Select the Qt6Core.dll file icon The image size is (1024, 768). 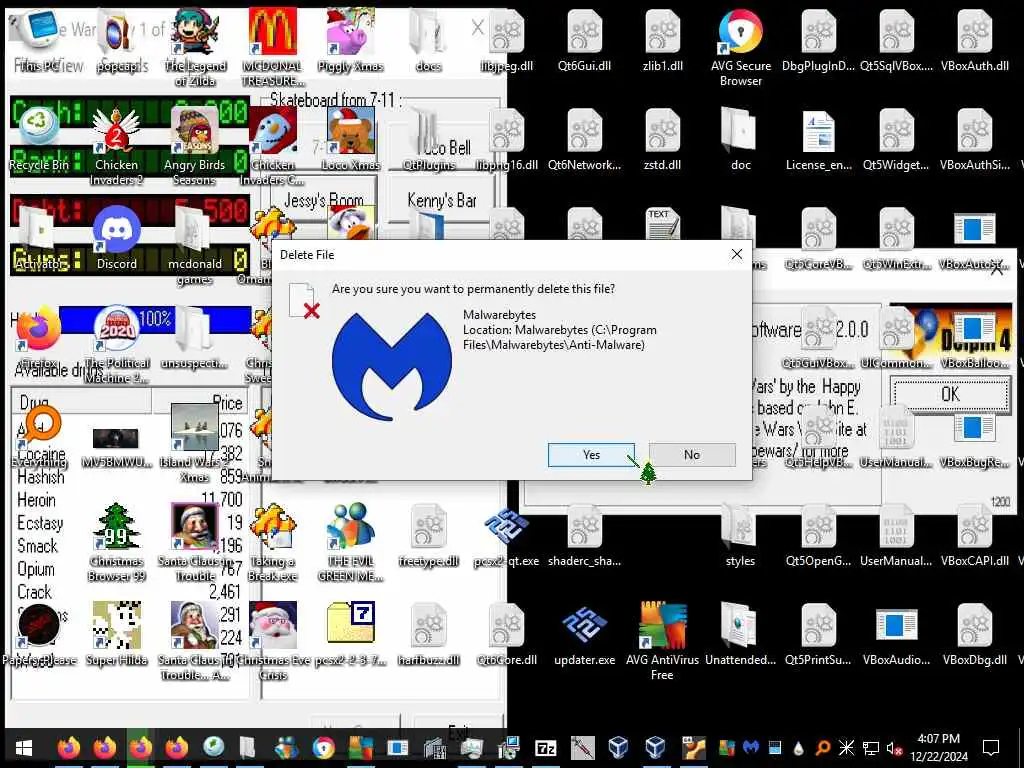[x=507, y=634]
